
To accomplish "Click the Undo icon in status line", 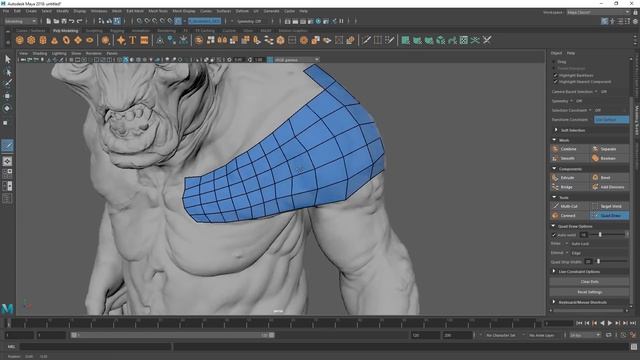I will click(71, 21).
